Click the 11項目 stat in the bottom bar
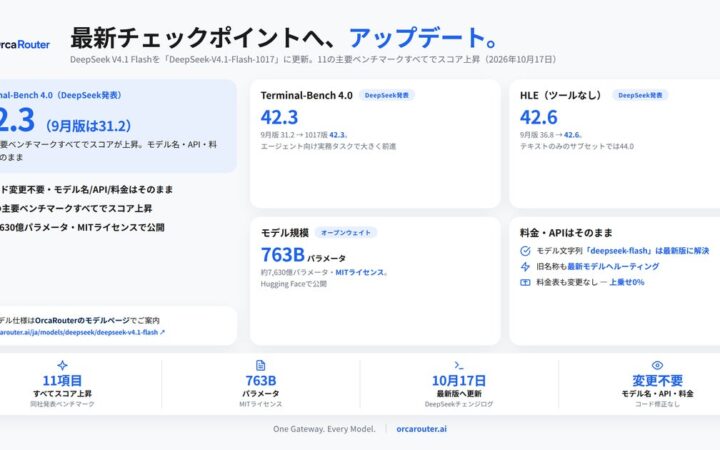This screenshot has height=450, width=720. tap(62, 381)
